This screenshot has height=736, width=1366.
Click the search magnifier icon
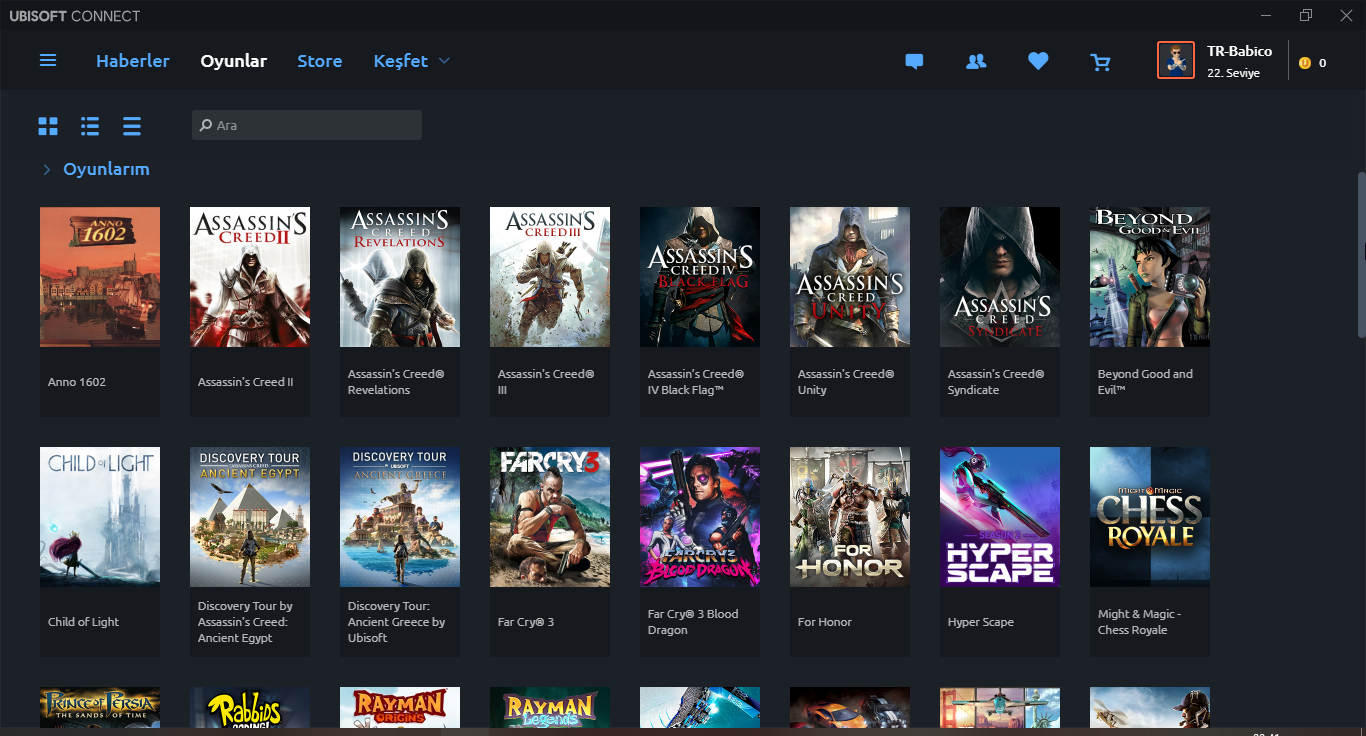click(x=206, y=125)
